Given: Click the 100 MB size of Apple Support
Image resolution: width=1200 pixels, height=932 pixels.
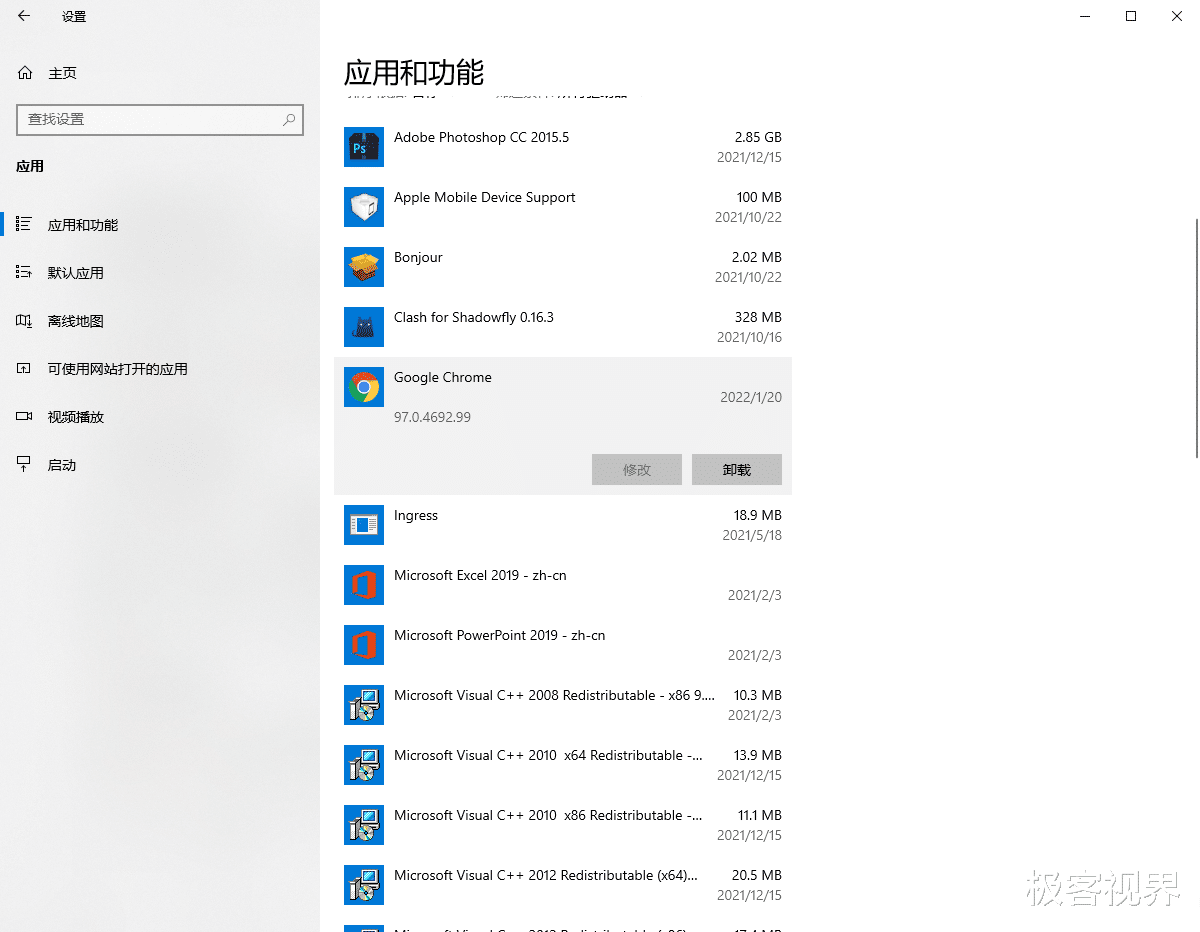Looking at the screenshot, I should coord(759,197).
